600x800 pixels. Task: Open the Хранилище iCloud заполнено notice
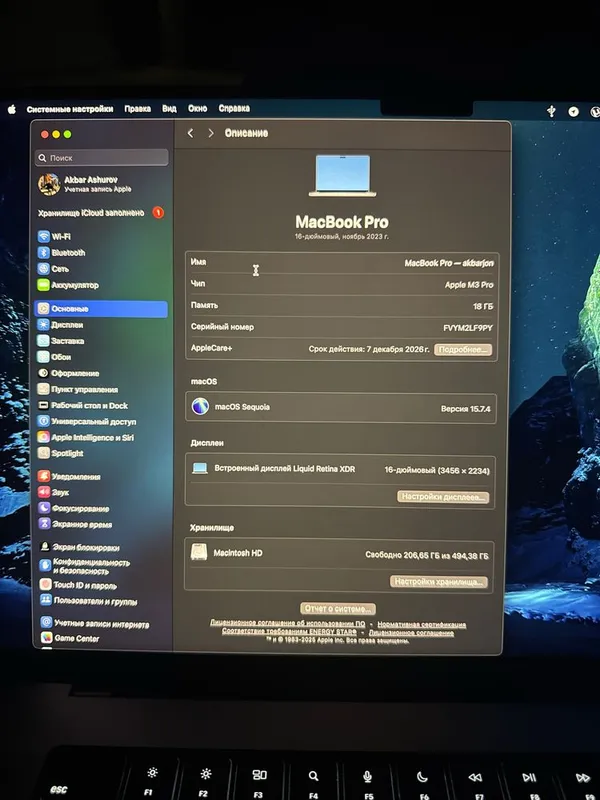[91, 213]
